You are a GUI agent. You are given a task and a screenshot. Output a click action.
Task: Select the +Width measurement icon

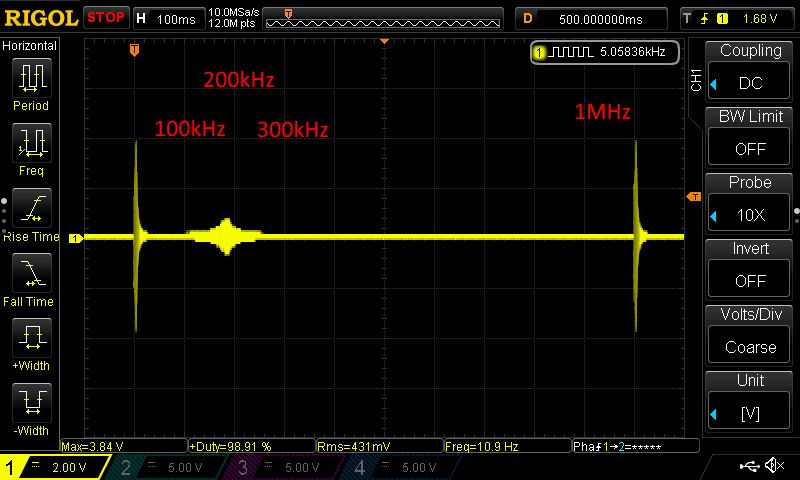click(x=32, y=338)
